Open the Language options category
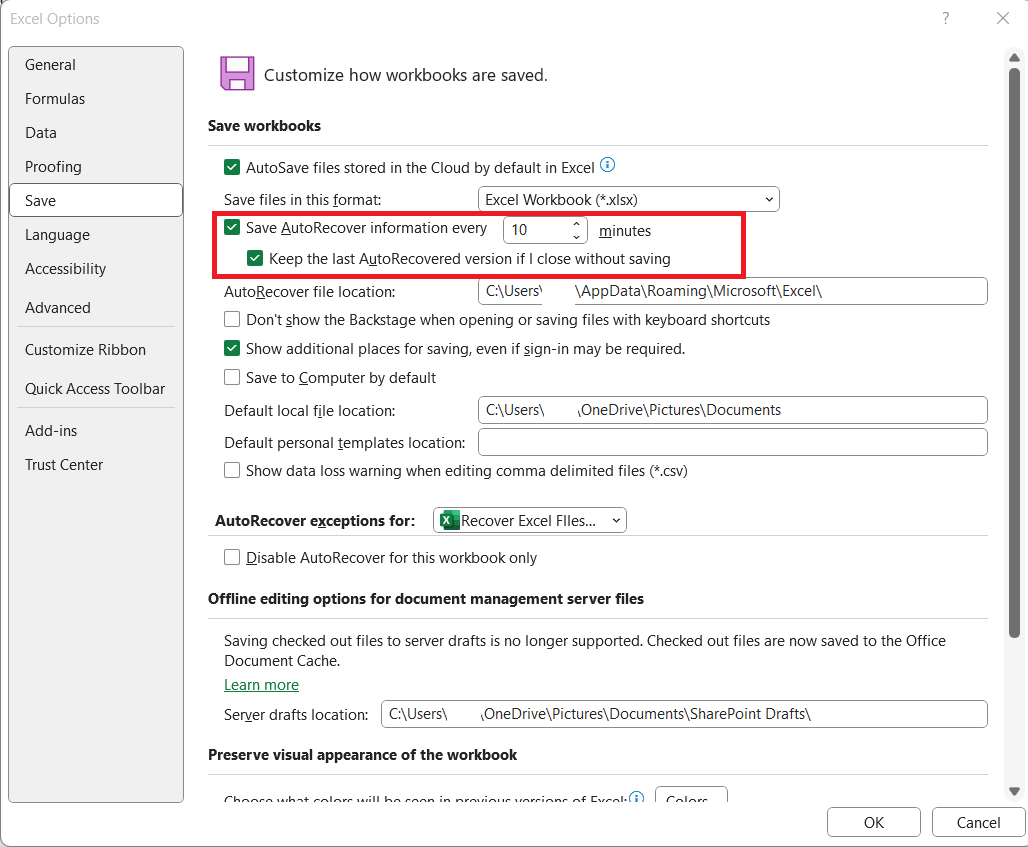1028x847 pixels. 96,235
